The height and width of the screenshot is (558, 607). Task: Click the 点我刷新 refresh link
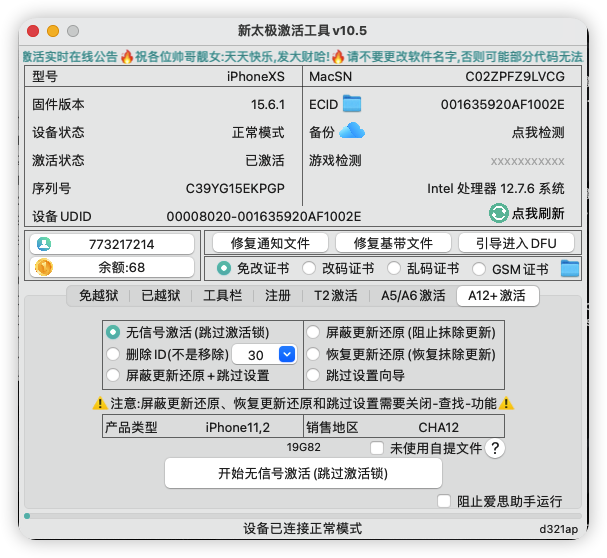tap(538, 213)
